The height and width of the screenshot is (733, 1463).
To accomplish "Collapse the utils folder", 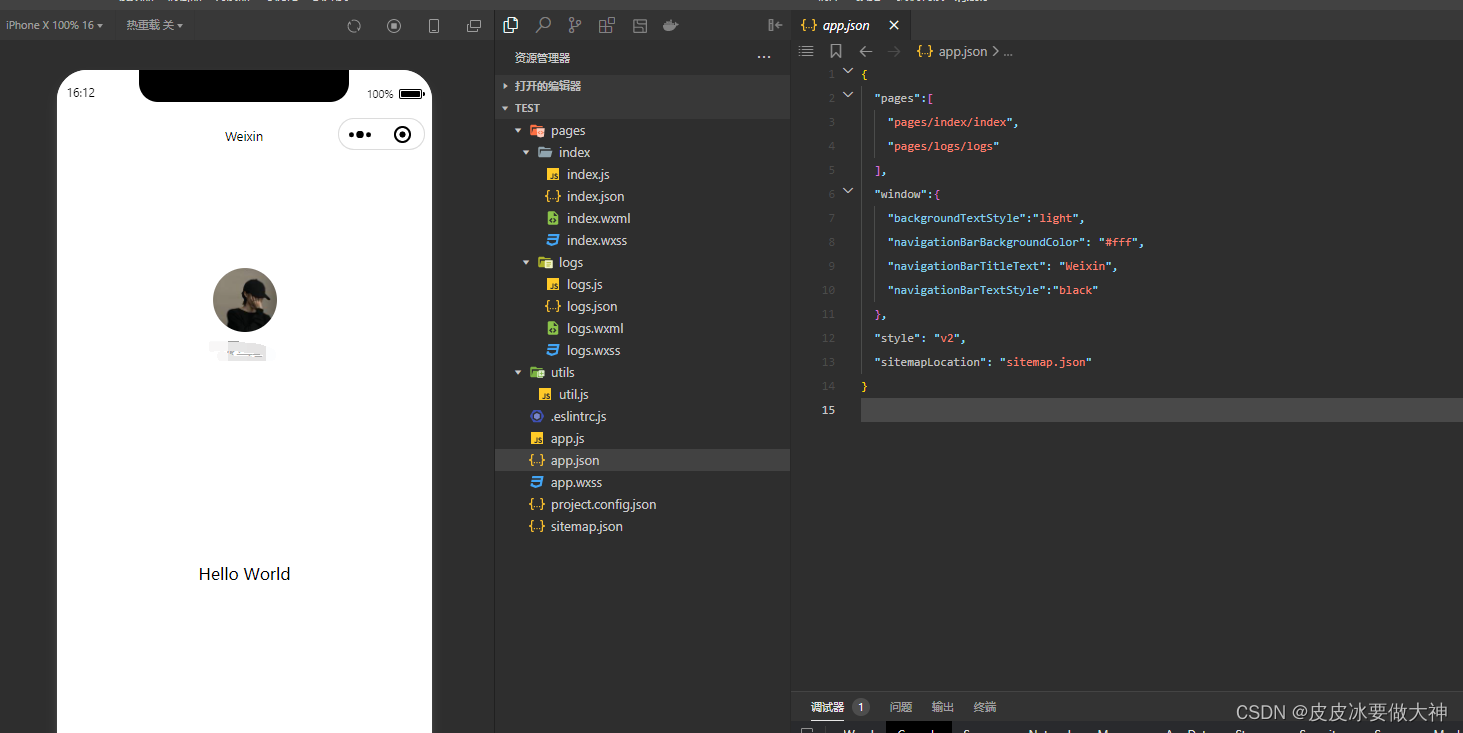I will (518, 373).
